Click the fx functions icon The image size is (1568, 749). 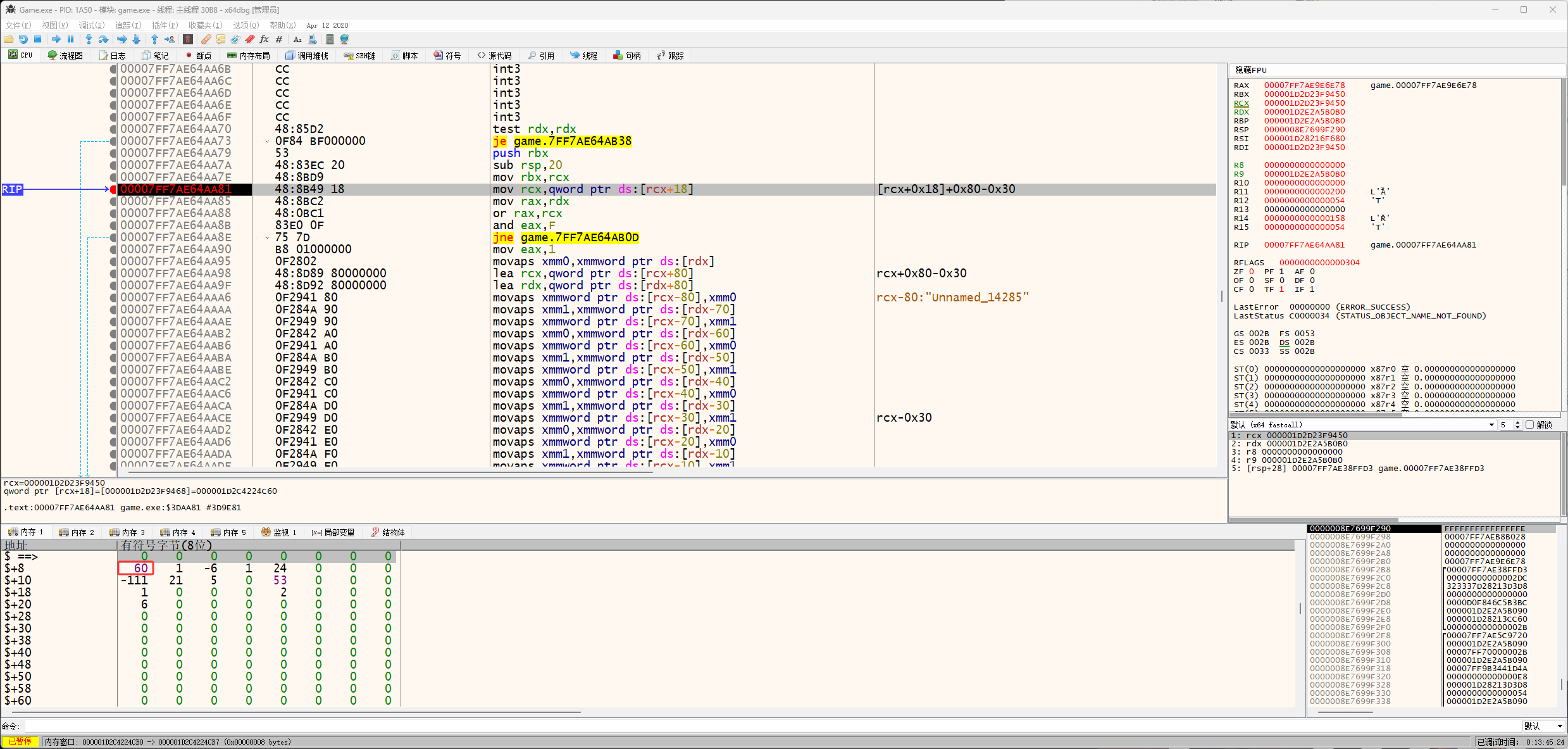coord(264,39)
